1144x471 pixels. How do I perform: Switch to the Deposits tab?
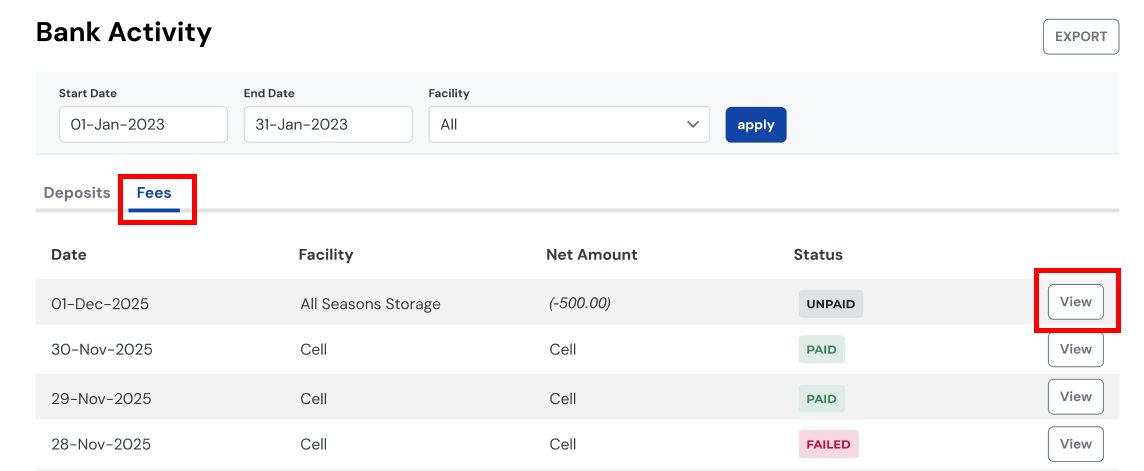click(77, 193)
